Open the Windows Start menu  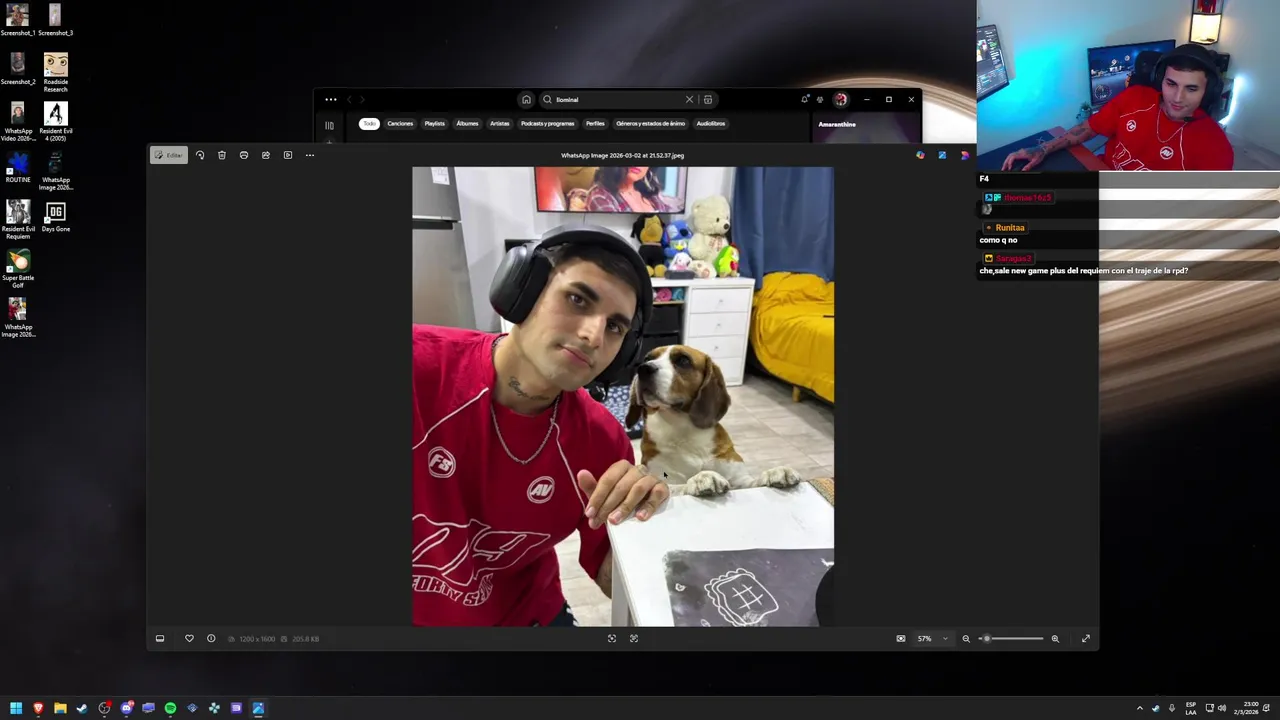point(16,708)
